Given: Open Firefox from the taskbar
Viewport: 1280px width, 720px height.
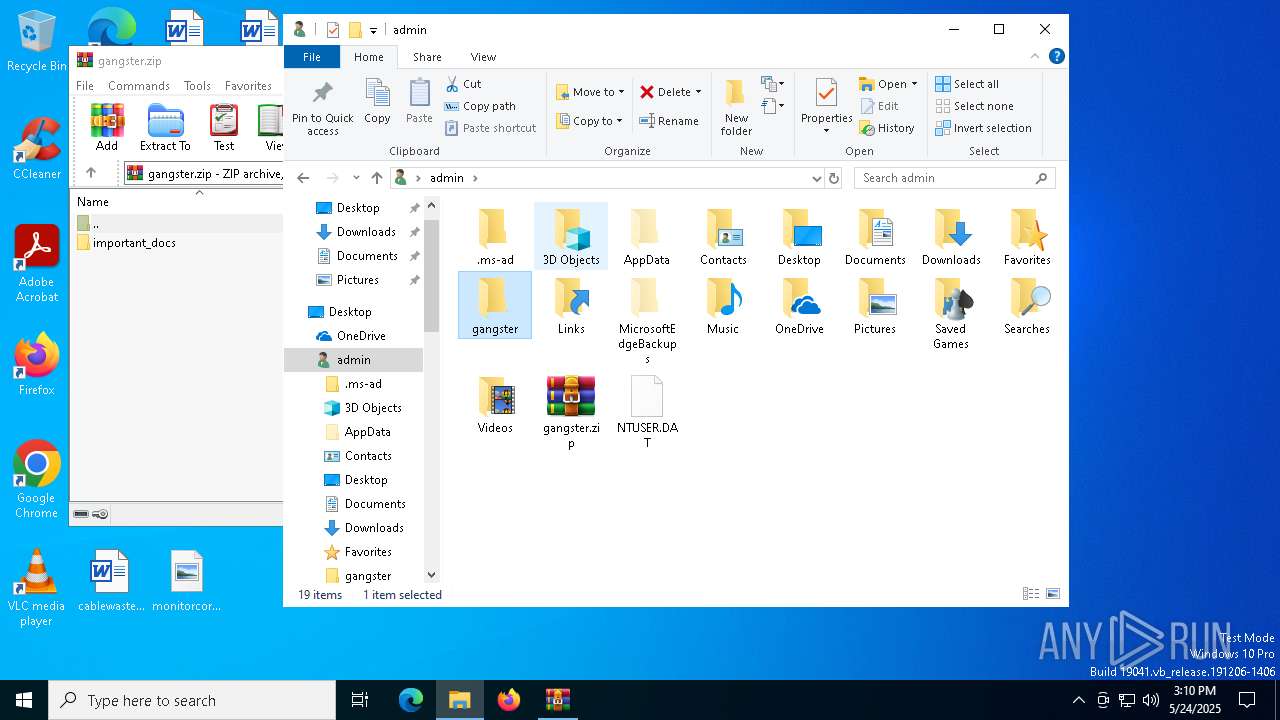Looking at the screenshot, I should pos(509,700).
